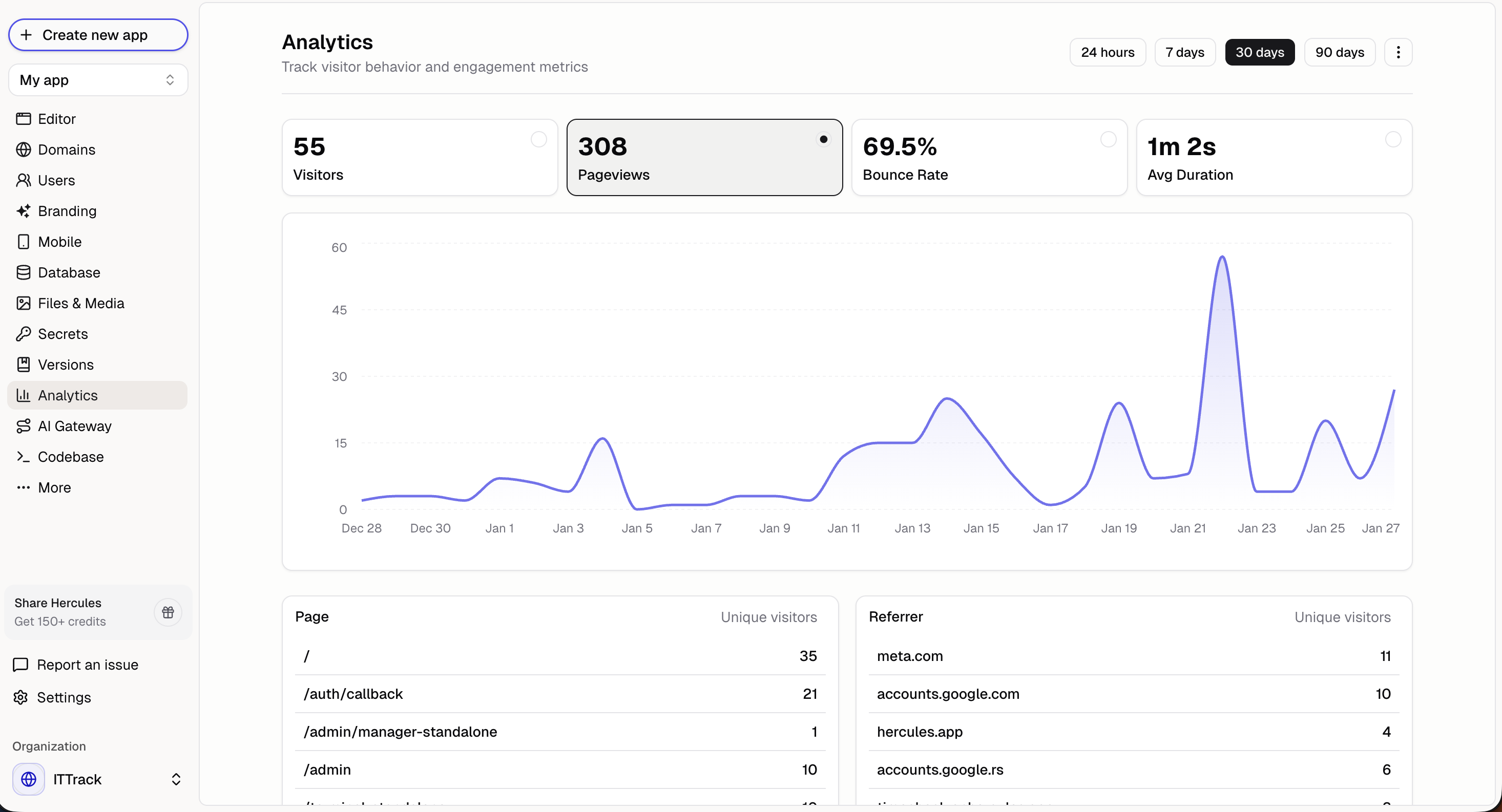
Task: Click the ITTrack organization globe icon
Action: tap(29, 779)
